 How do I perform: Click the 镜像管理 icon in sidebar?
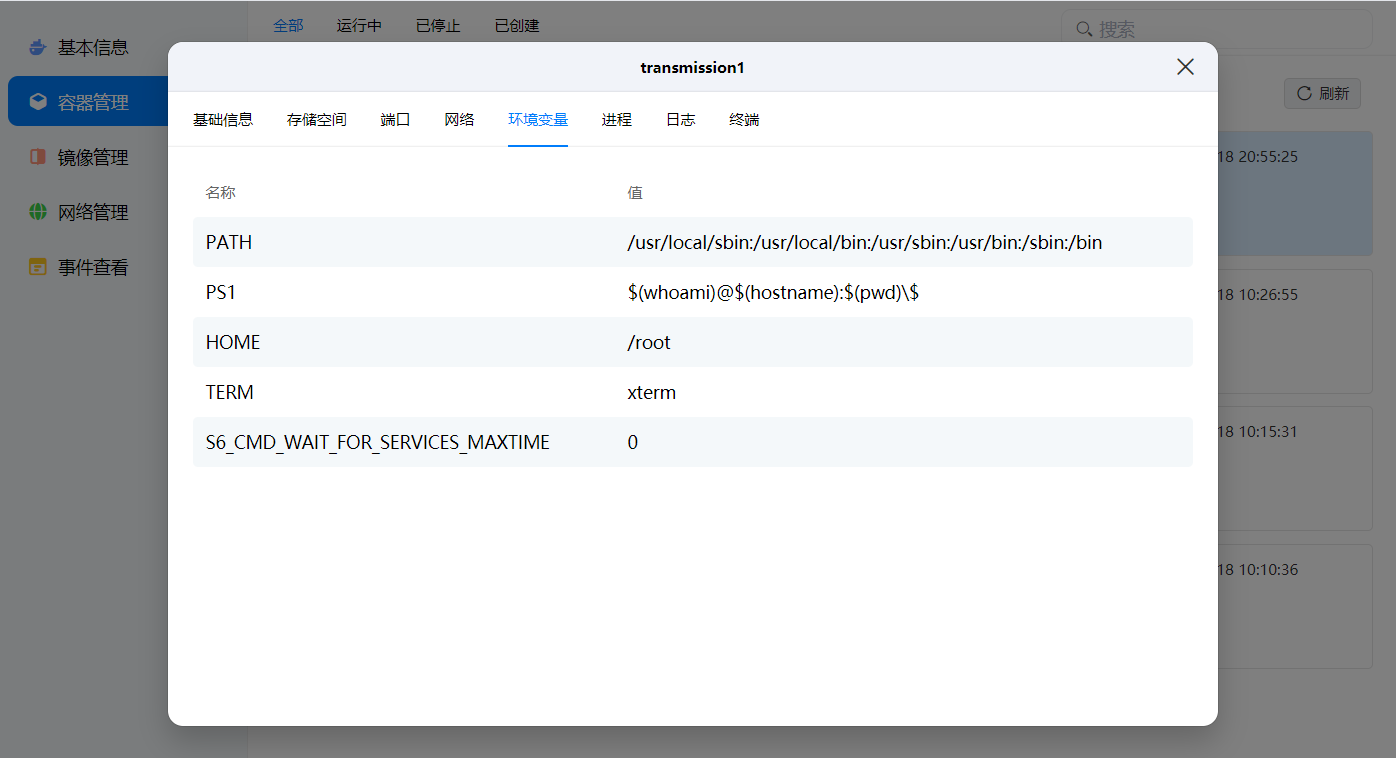(38, 157)
